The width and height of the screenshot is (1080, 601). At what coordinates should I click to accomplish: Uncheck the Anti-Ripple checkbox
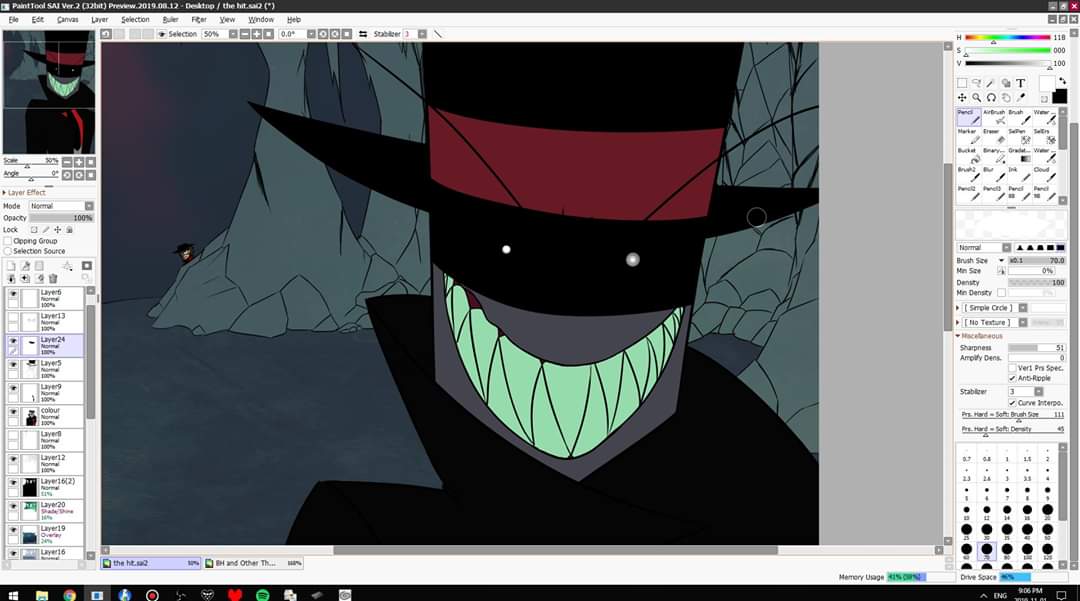click(x=1012, y=378)
